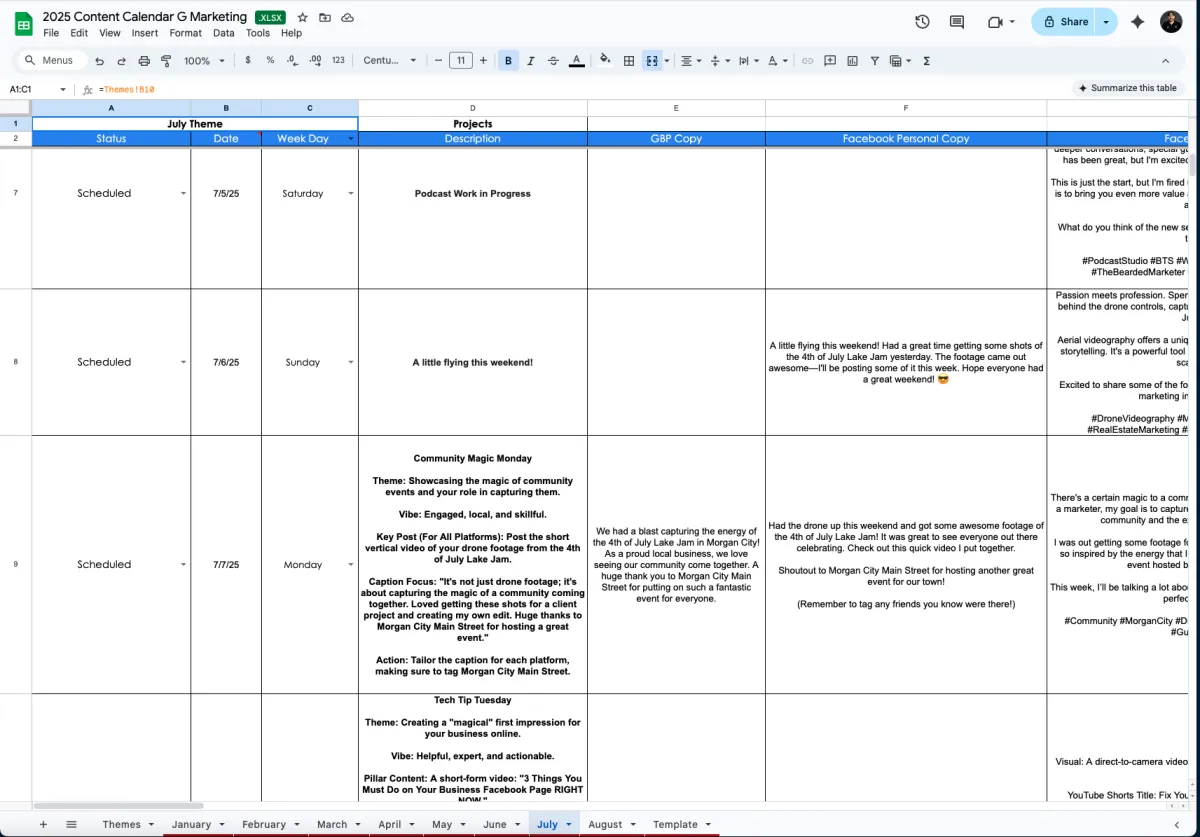Open the Format menu
1200x837 pixels.
(x=185, y=33)
